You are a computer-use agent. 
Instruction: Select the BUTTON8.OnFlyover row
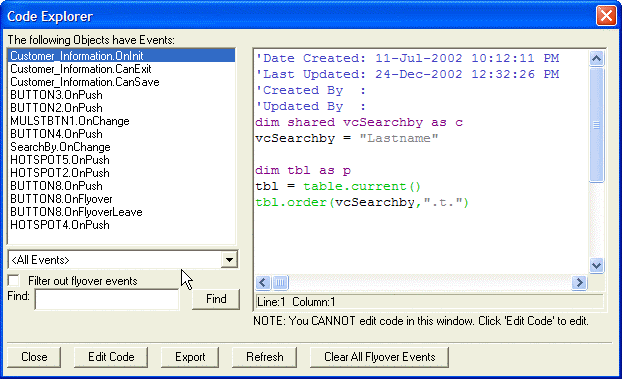[121, 199]
